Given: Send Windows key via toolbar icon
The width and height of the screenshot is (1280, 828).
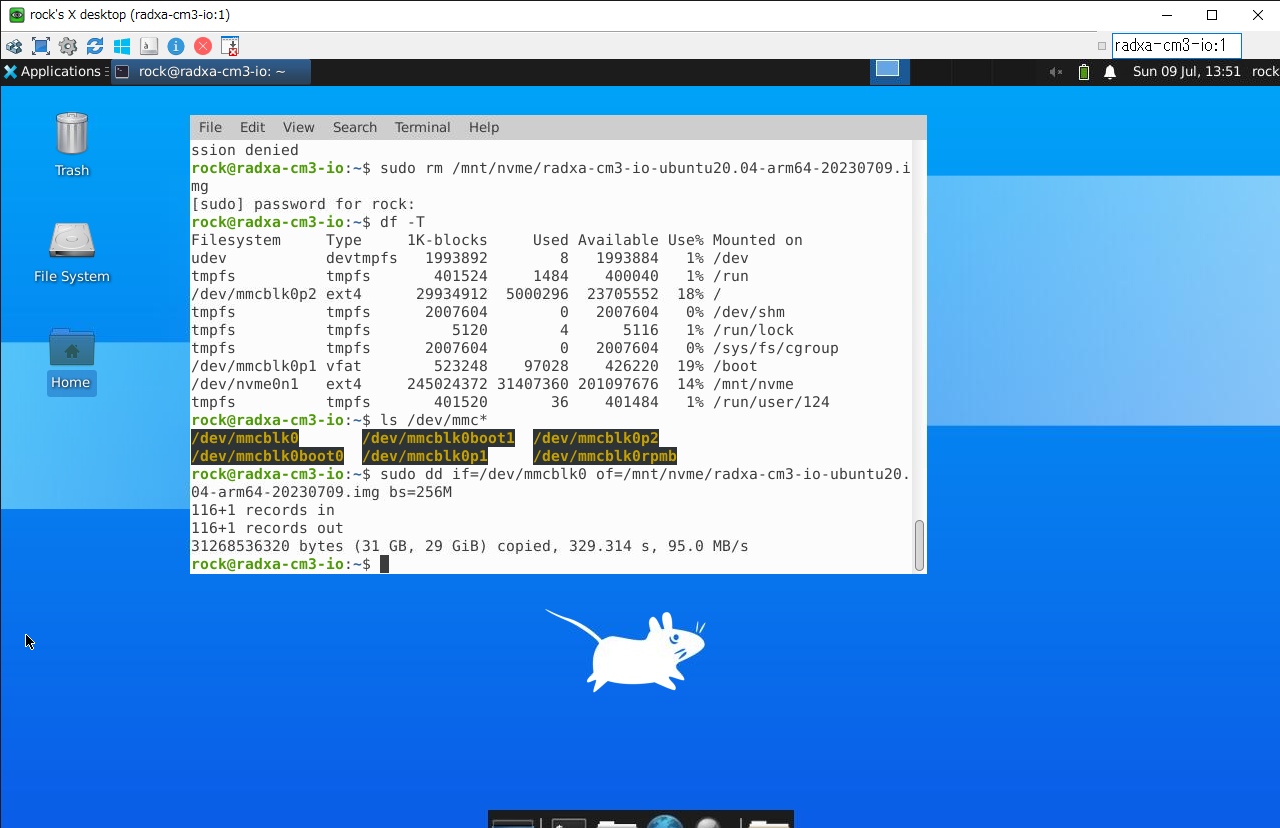Looking at the screenshot, I should click(122, 46).
